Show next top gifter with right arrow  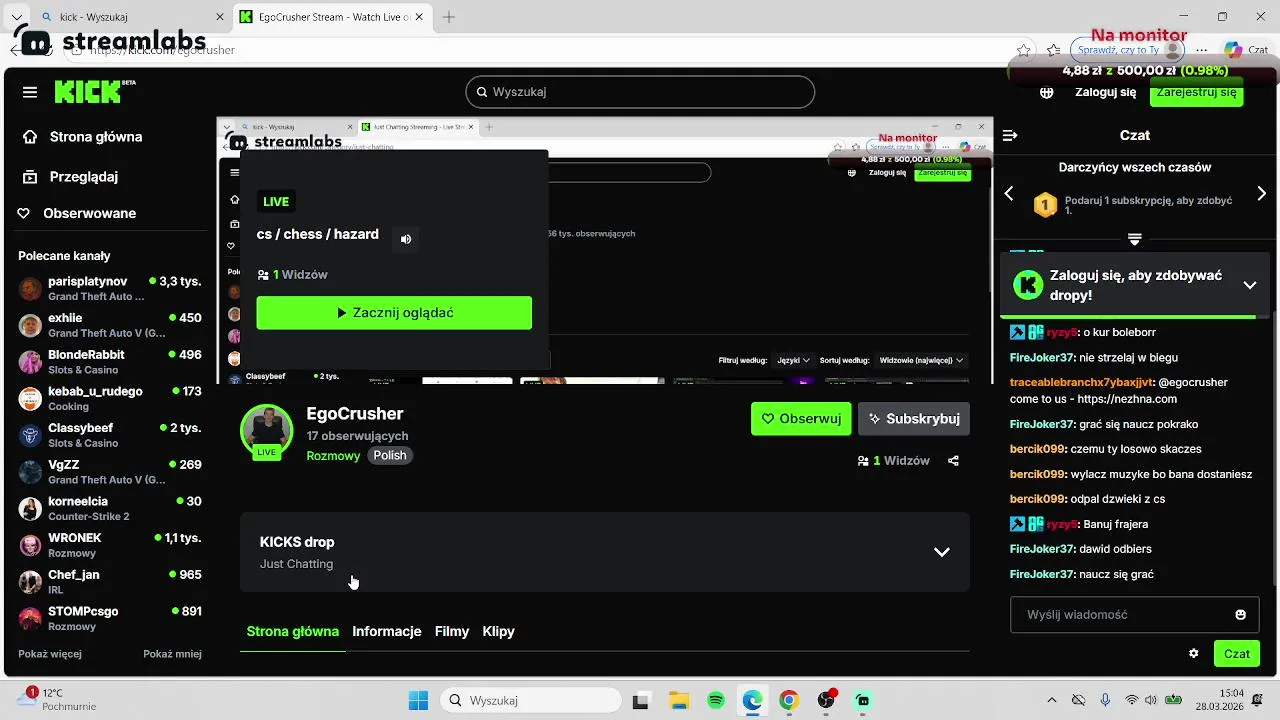1261,193
